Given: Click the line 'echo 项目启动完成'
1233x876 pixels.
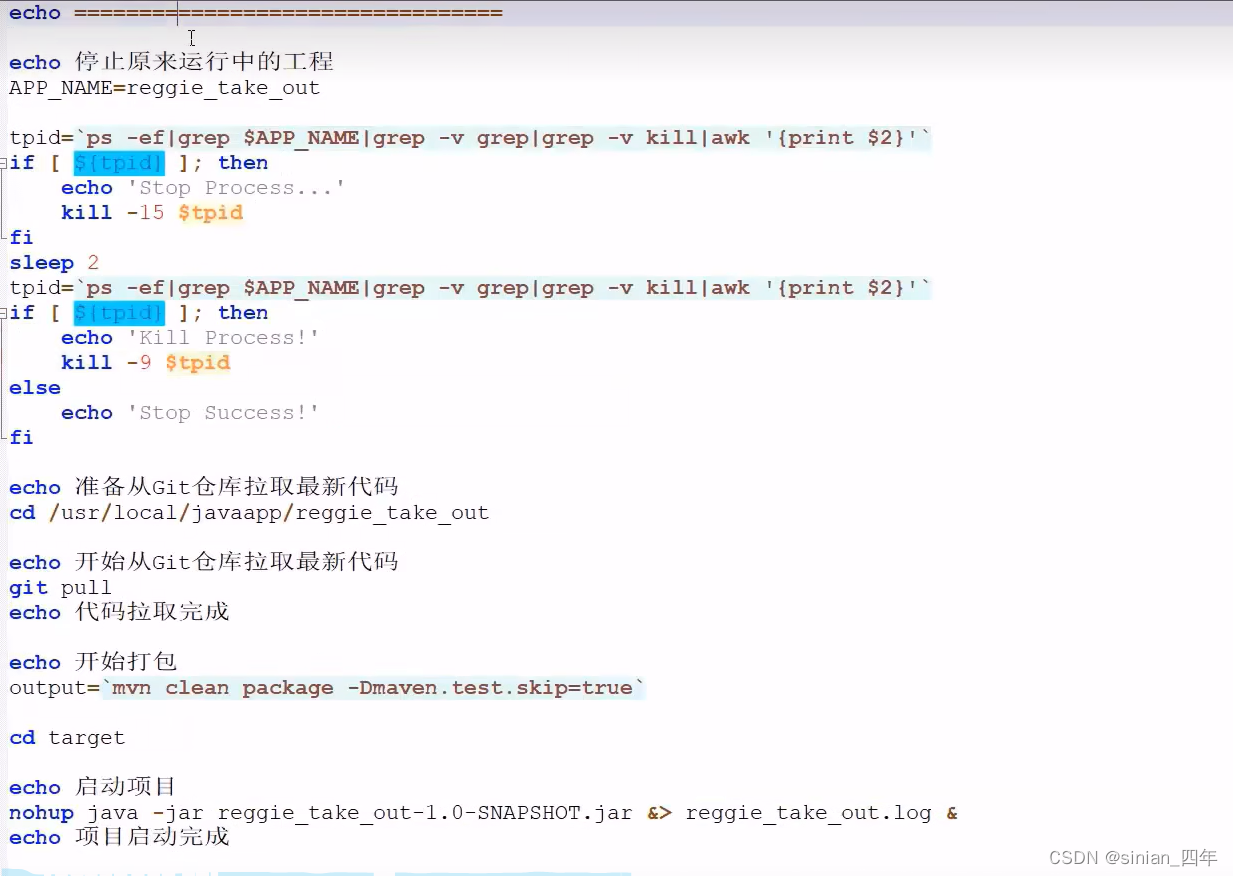Looking at the screenshot, I should [x=120, y=837].
